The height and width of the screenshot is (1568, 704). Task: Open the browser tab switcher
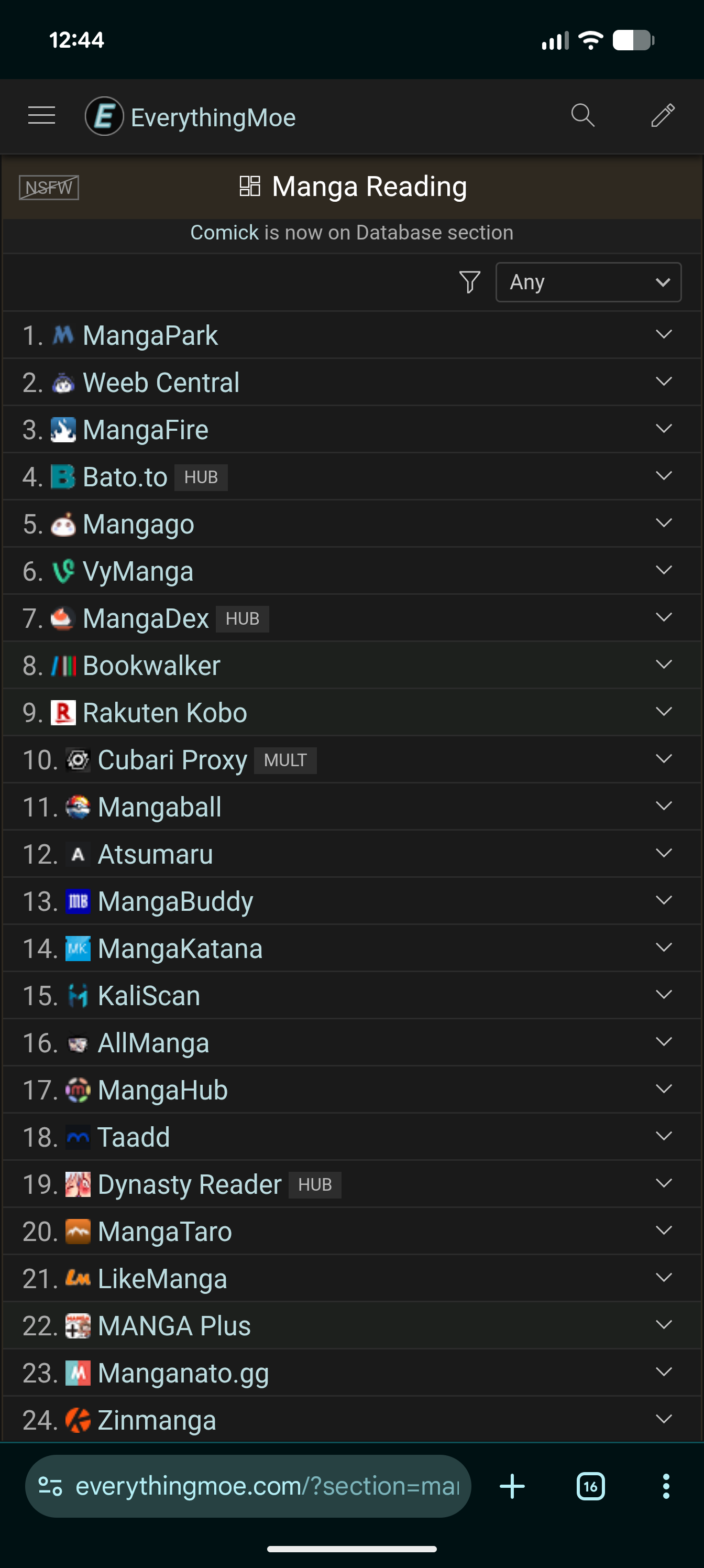tap(590, 1486)
